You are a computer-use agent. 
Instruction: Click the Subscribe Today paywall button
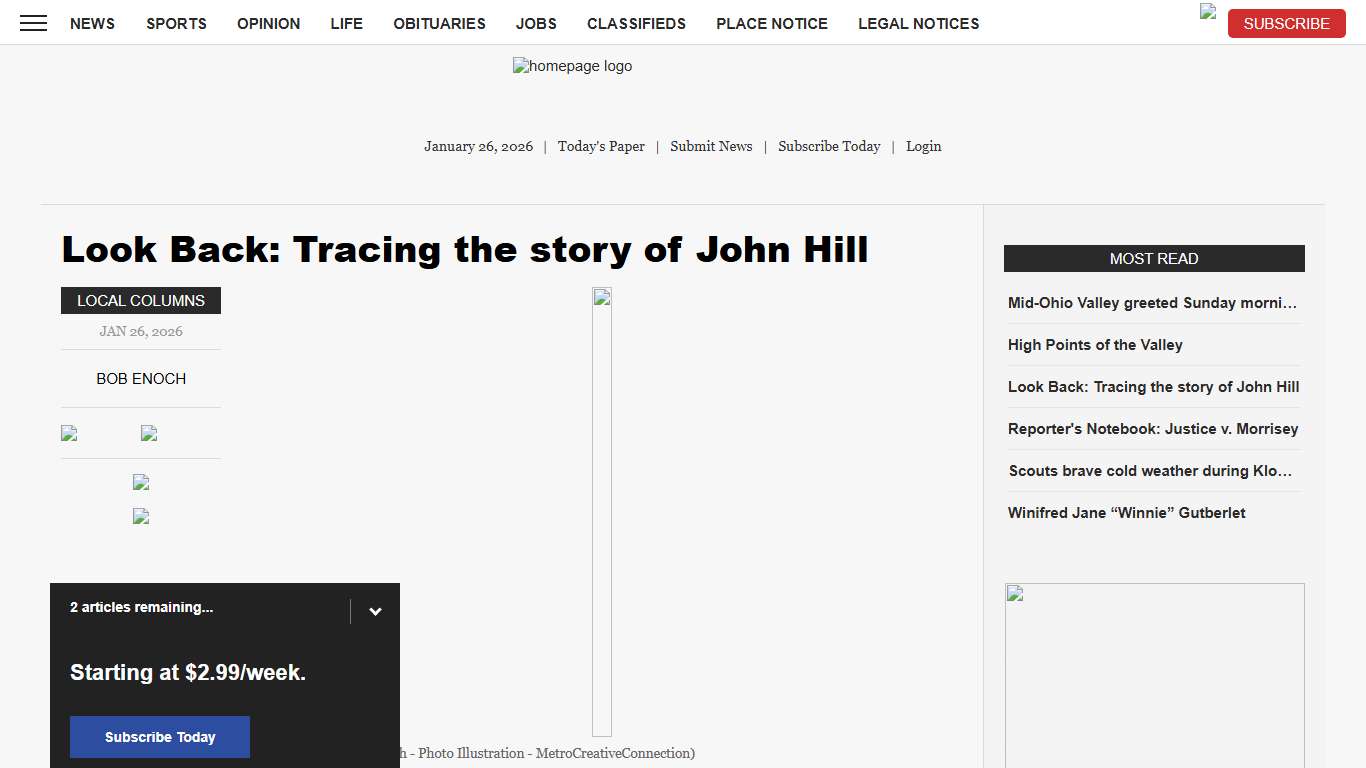point(159,737)
